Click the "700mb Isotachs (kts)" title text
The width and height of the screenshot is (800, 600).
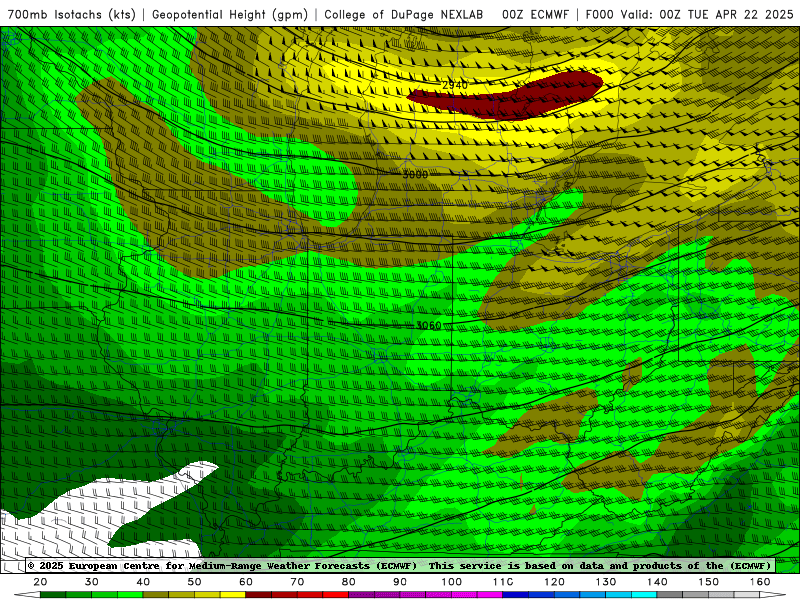click(71, 14)
